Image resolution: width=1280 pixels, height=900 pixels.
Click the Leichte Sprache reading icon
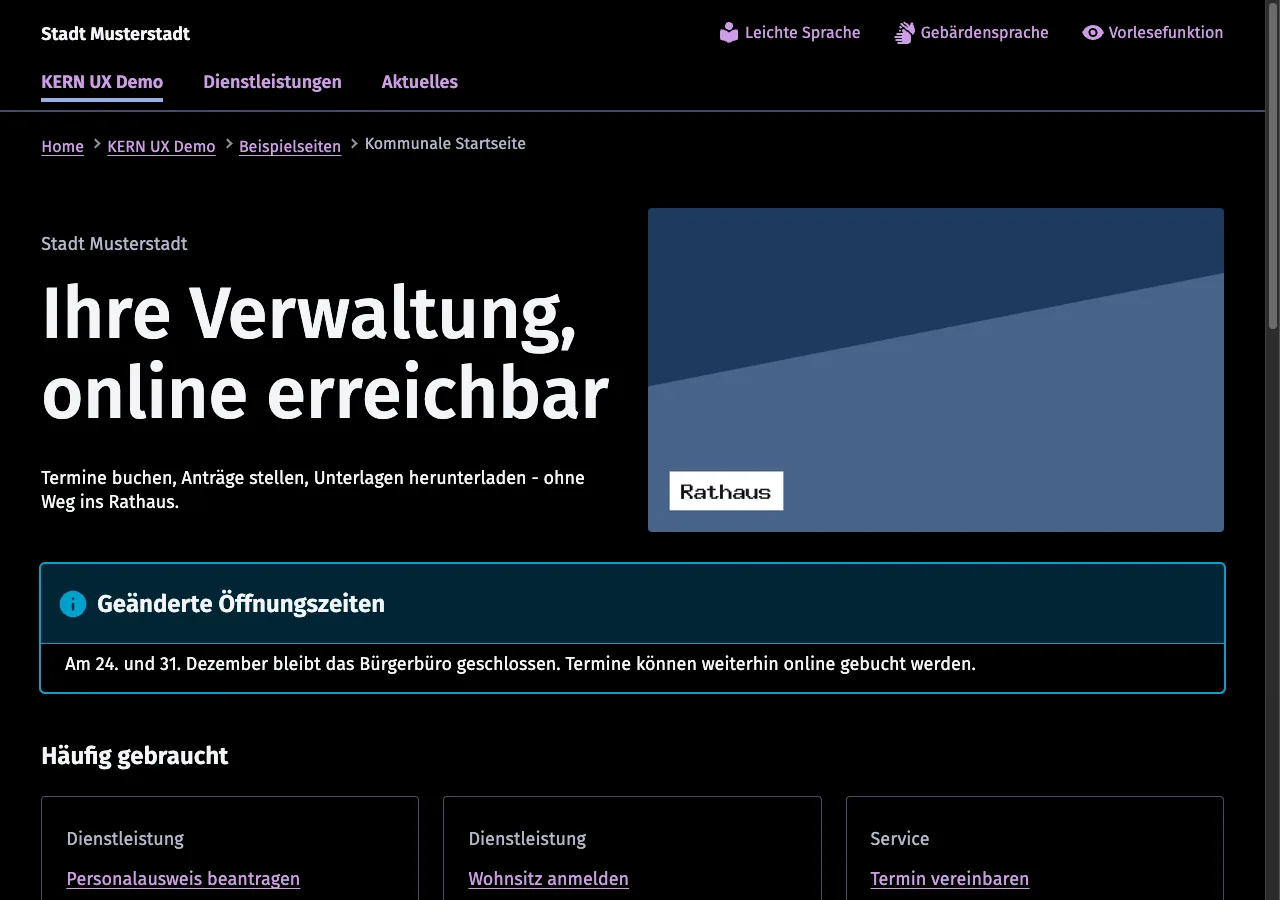tap(729, 33)
